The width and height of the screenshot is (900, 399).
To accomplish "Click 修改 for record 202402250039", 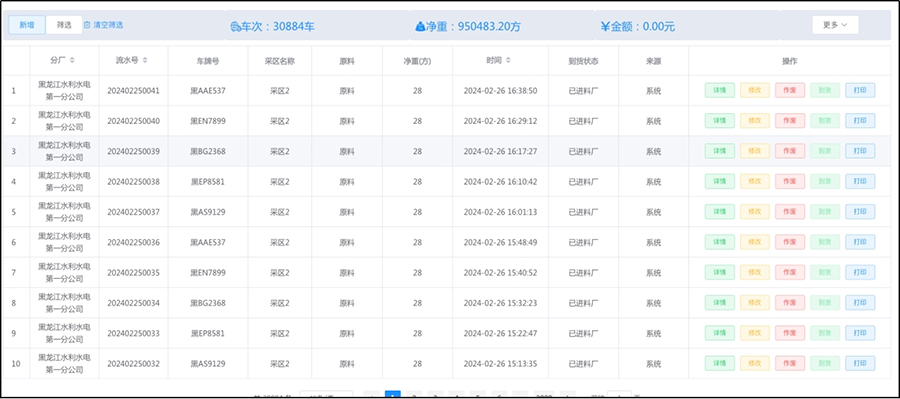I will click(x=755, y=152).
